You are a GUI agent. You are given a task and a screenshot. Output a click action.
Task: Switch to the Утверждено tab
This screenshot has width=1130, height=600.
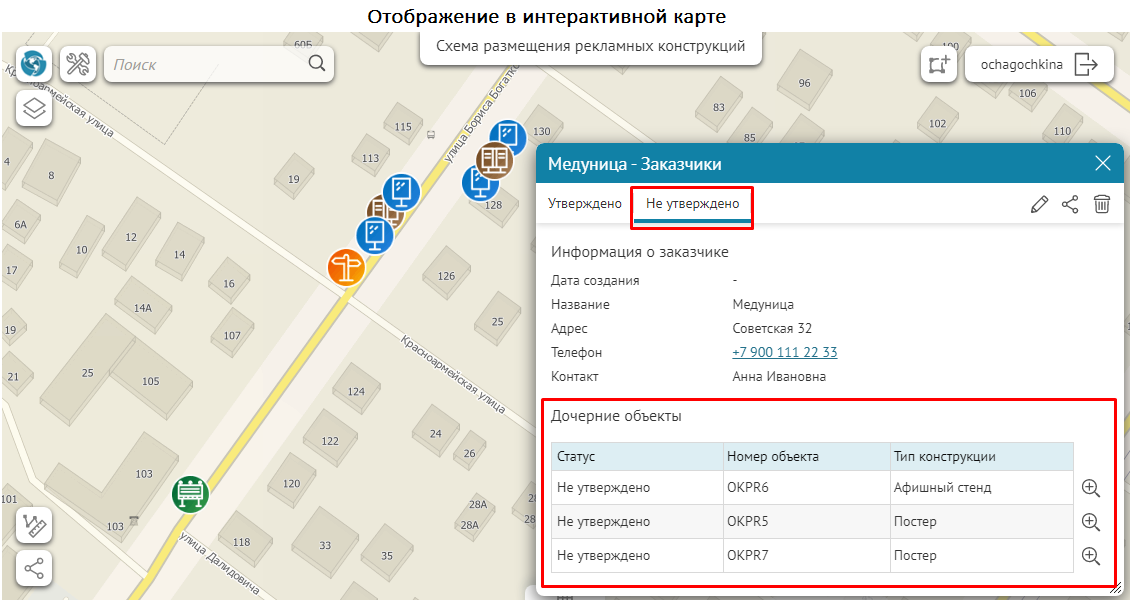[x=585, y=204]
